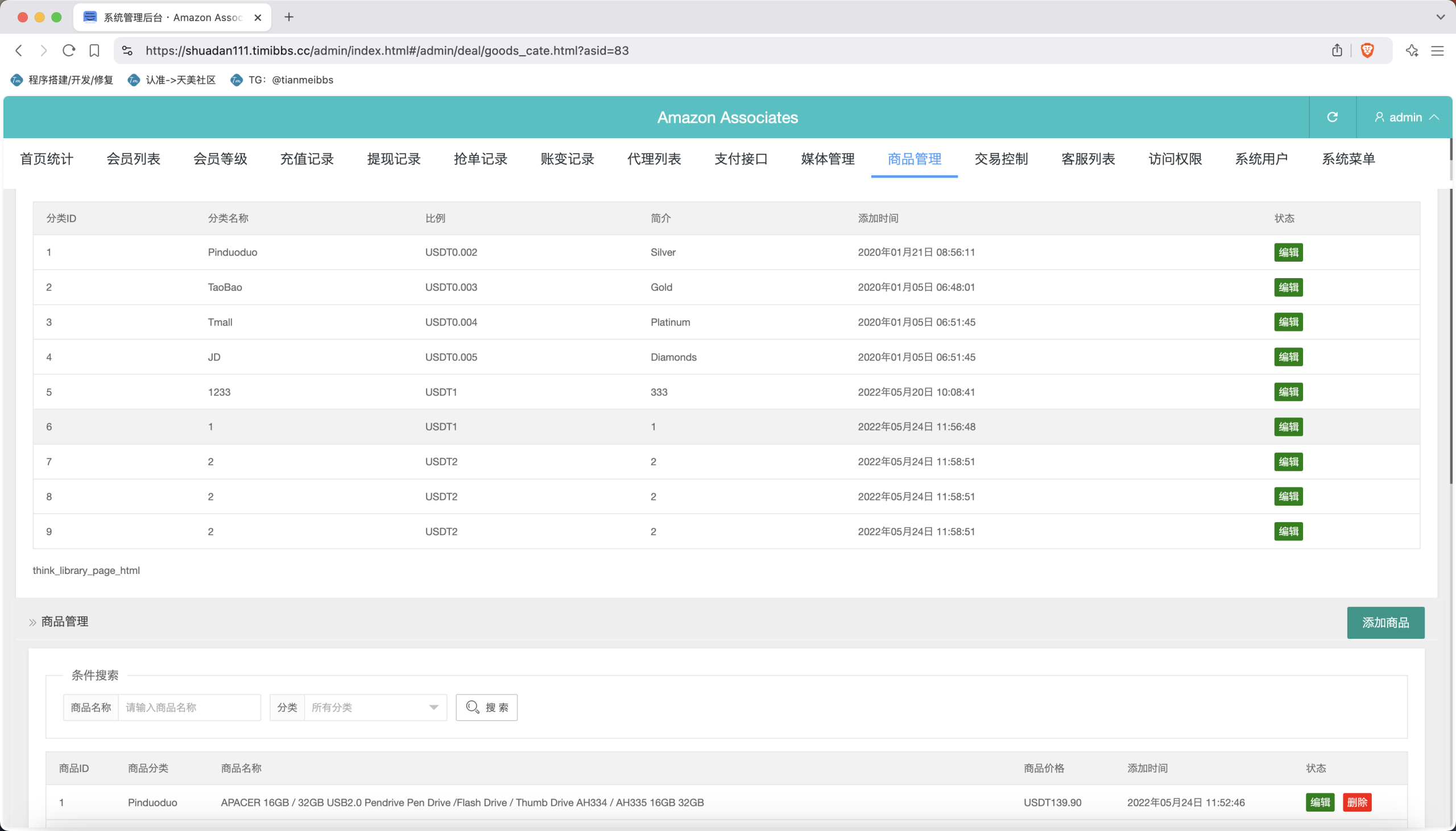Click the think_library_page_html text
The image size is (1456, 831).
86,570
